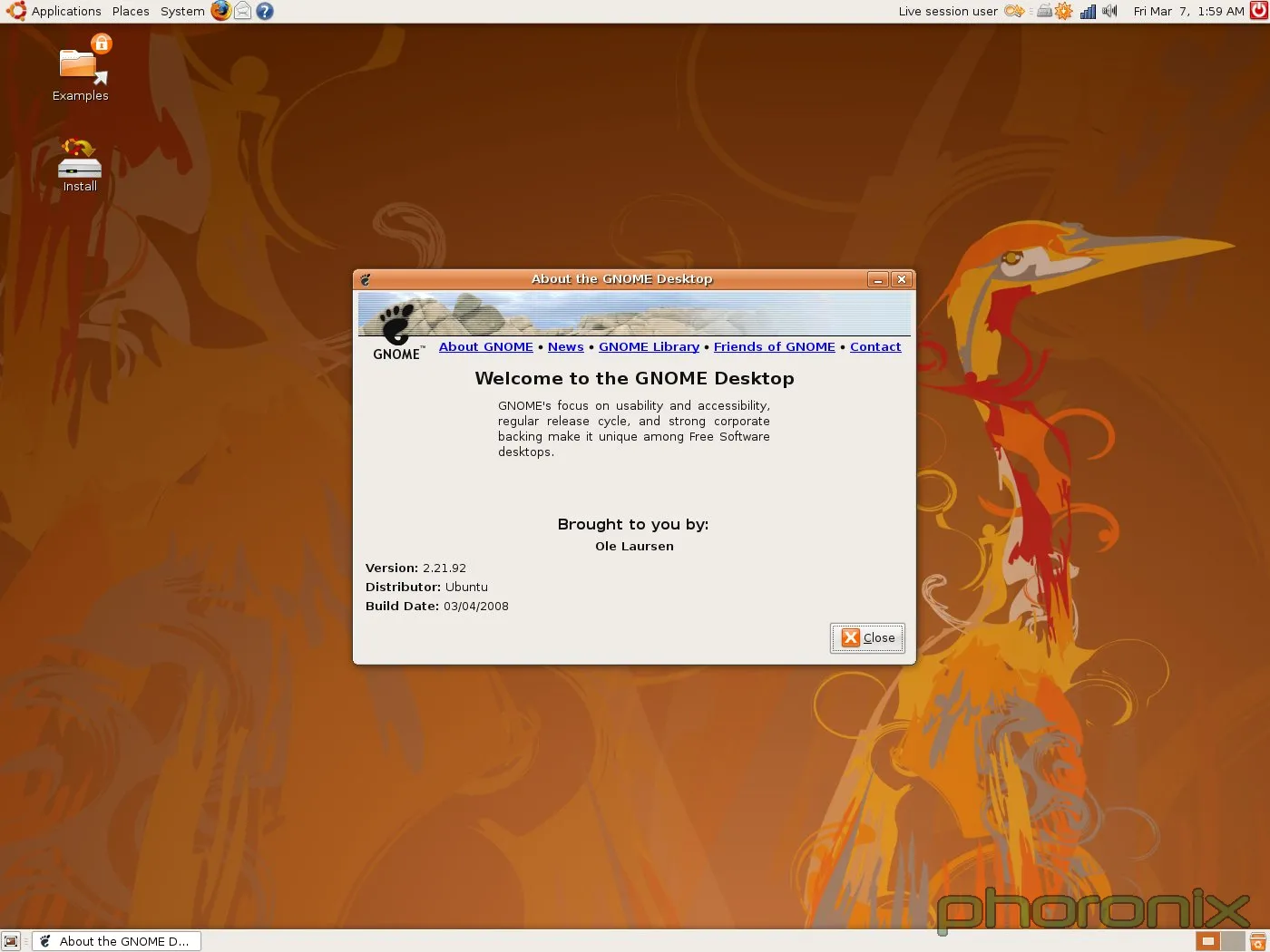Click the 'Distributor: Ubuntu' text
The image size is (1270, 952).
click(x=426, y=587)
